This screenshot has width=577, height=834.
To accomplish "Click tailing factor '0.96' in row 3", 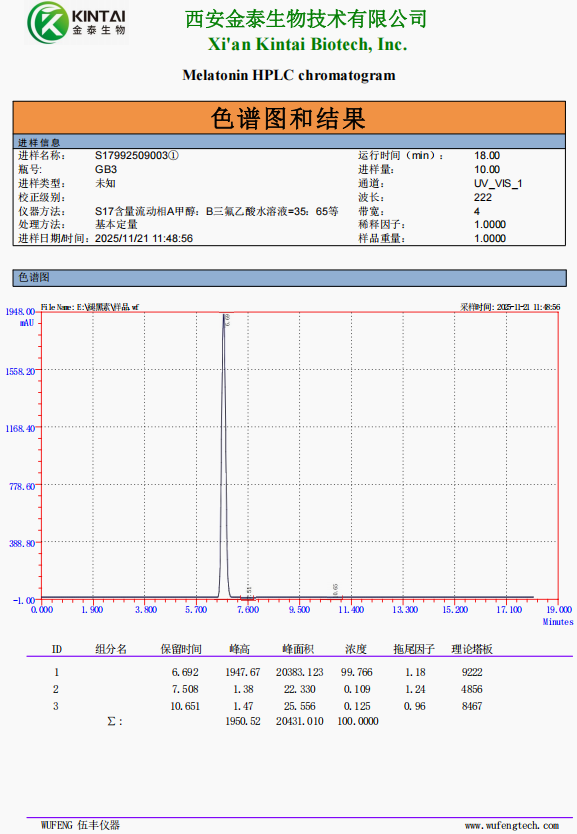I will (414, 706).
